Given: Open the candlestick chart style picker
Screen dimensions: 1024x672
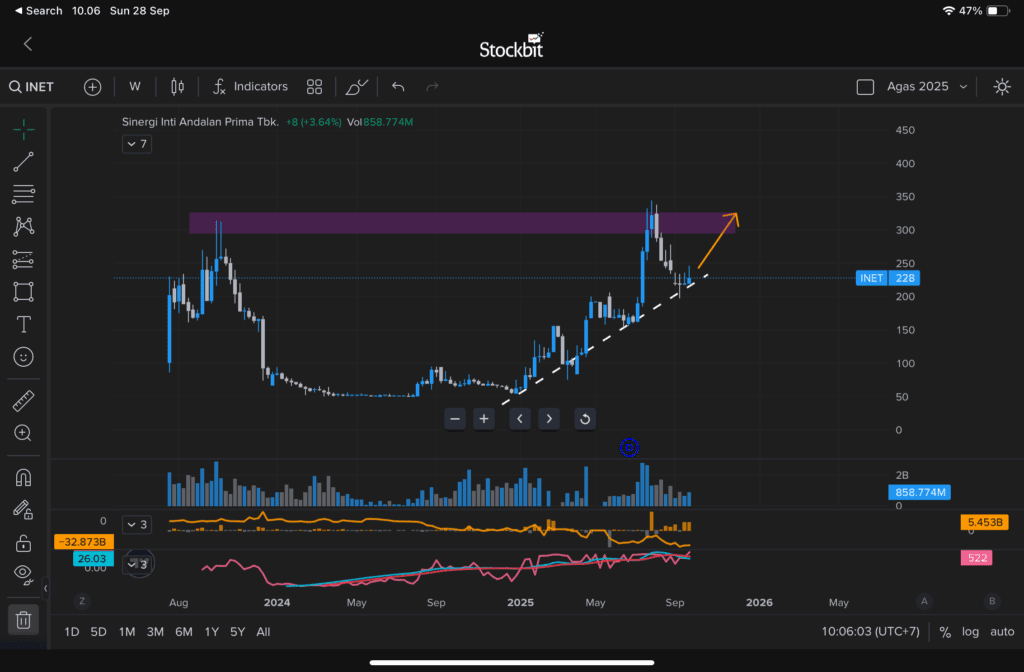Looking at the screenshot, I should [x=178, y=87].
